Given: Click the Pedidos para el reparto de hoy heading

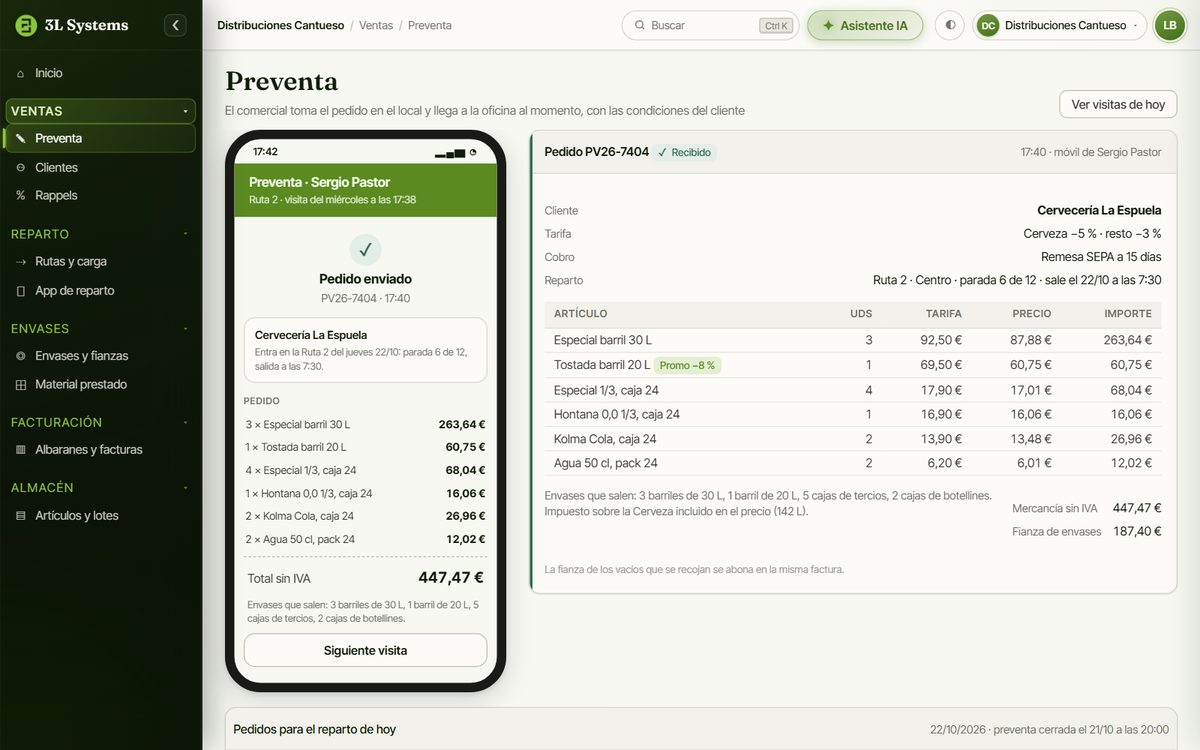Looking at the screenshot, I should click(x=315, y=729).
